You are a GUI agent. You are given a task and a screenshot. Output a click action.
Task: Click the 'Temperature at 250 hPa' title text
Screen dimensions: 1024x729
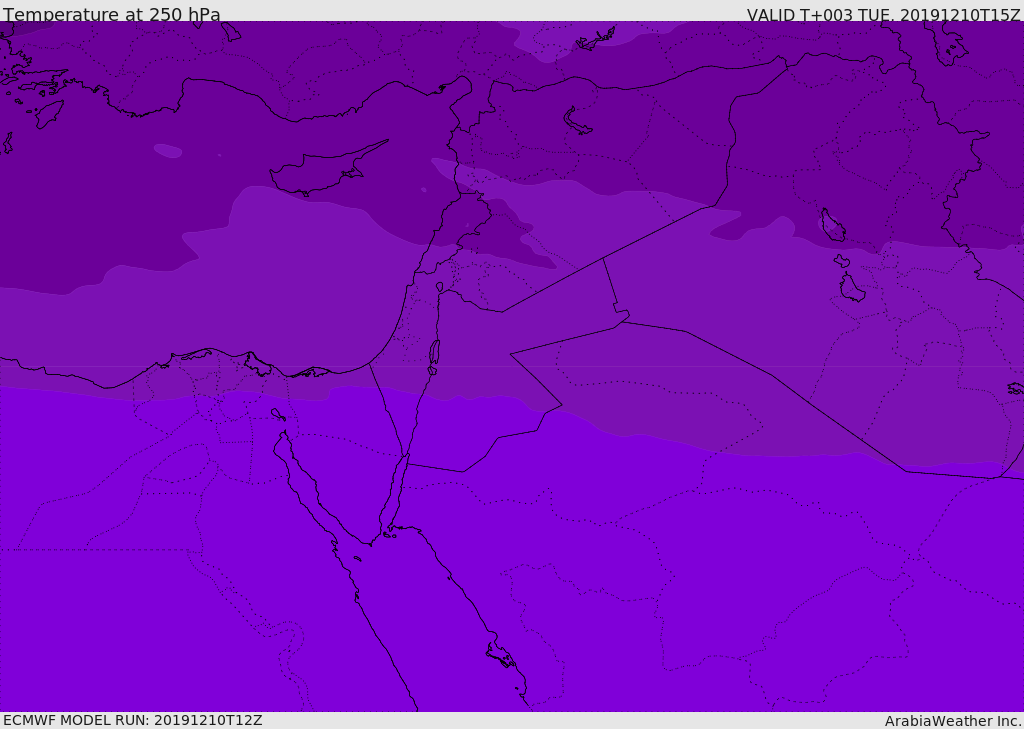point(112,14)
